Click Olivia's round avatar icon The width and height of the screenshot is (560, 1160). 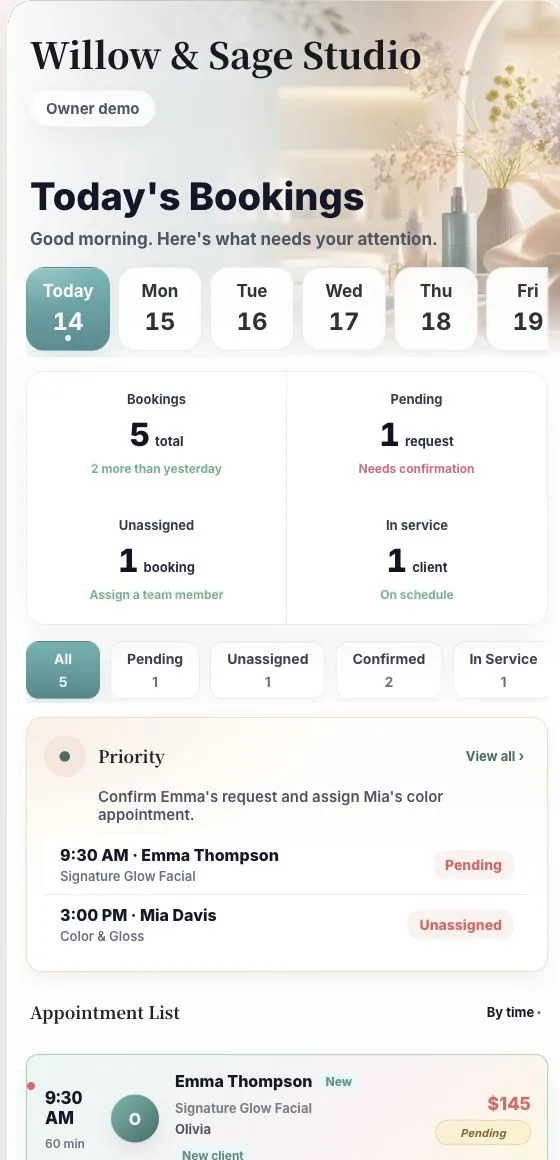(x=135, y=1119)
